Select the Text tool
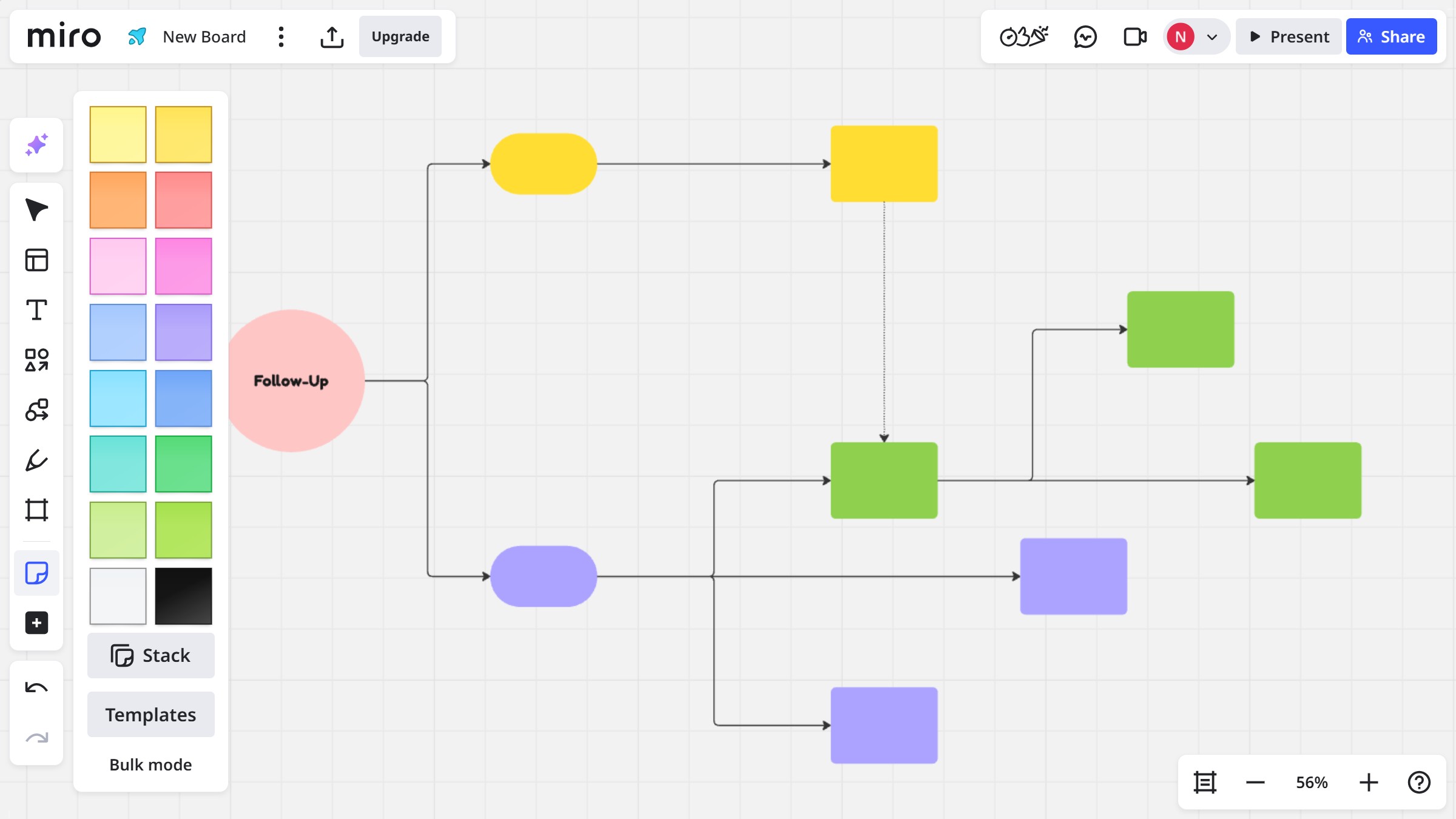 tap(36, 310)
